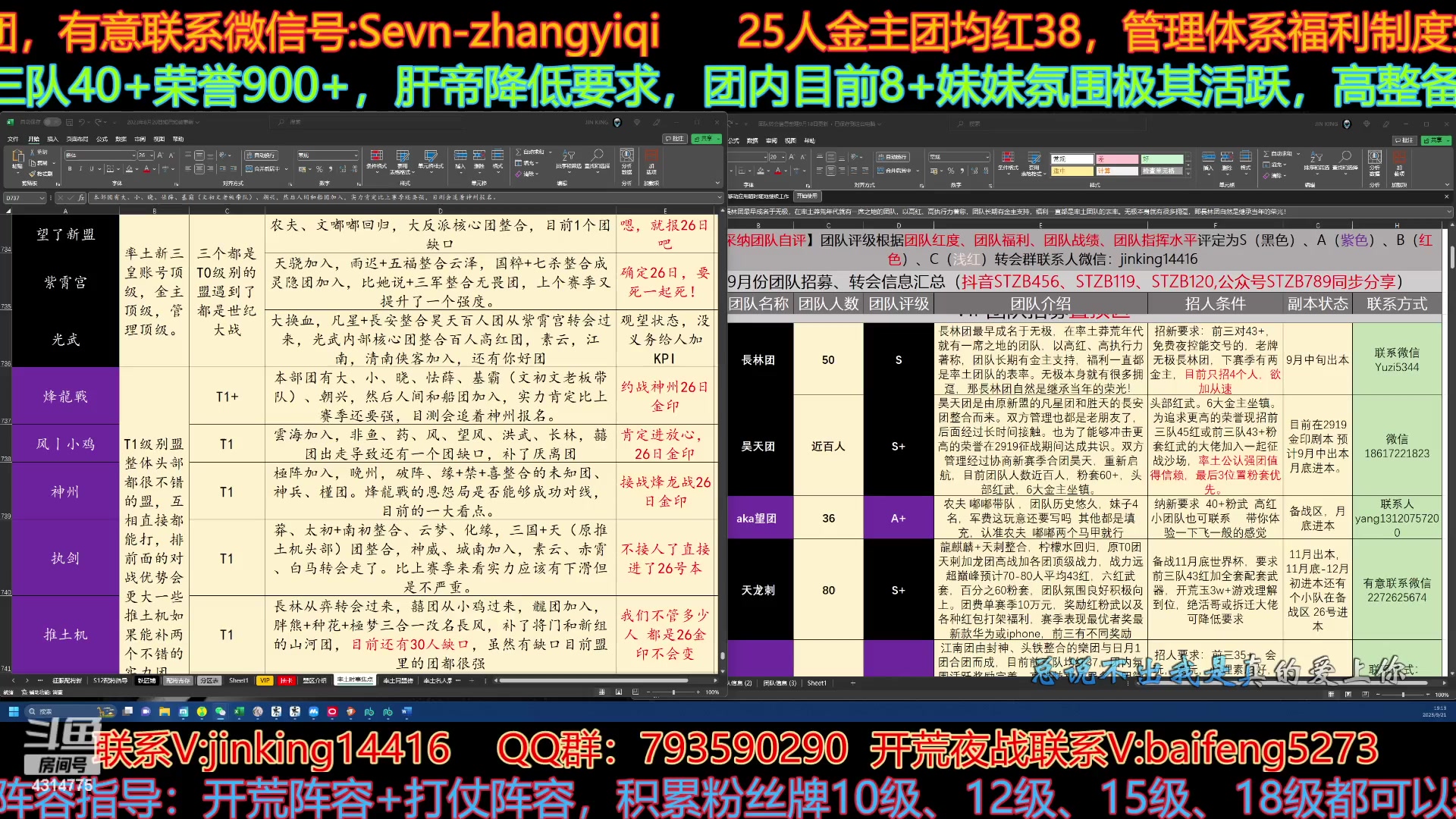Open 页面布局 tab in left Excel
1456x819 pixels.
point(77,139)
